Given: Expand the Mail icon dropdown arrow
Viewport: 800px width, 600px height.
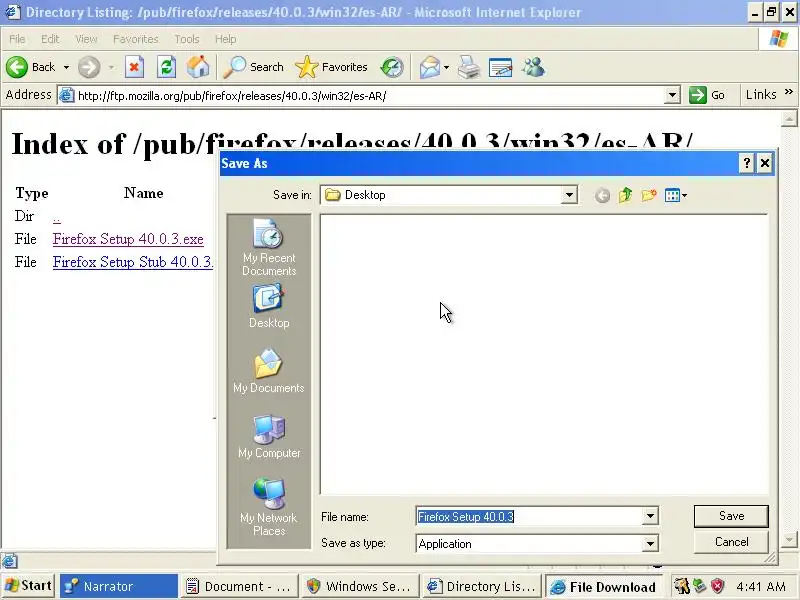Looking at the screenshot, I should [x=446, y=67].
